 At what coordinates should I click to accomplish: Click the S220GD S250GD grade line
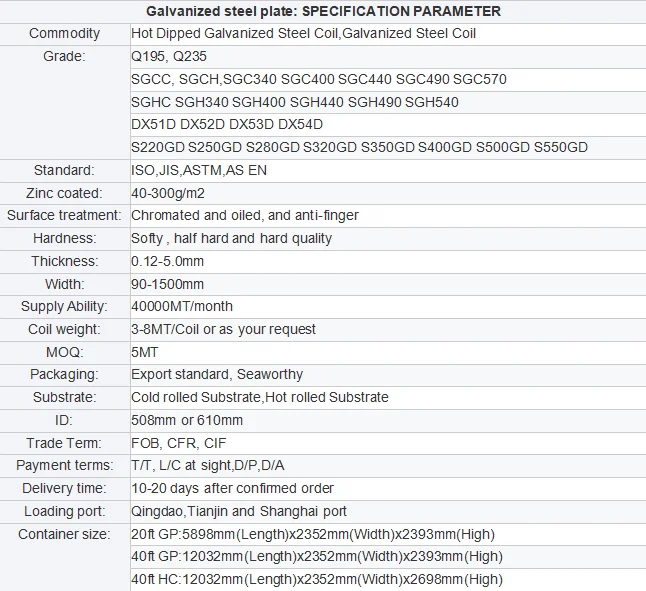[x=359, y=147]
